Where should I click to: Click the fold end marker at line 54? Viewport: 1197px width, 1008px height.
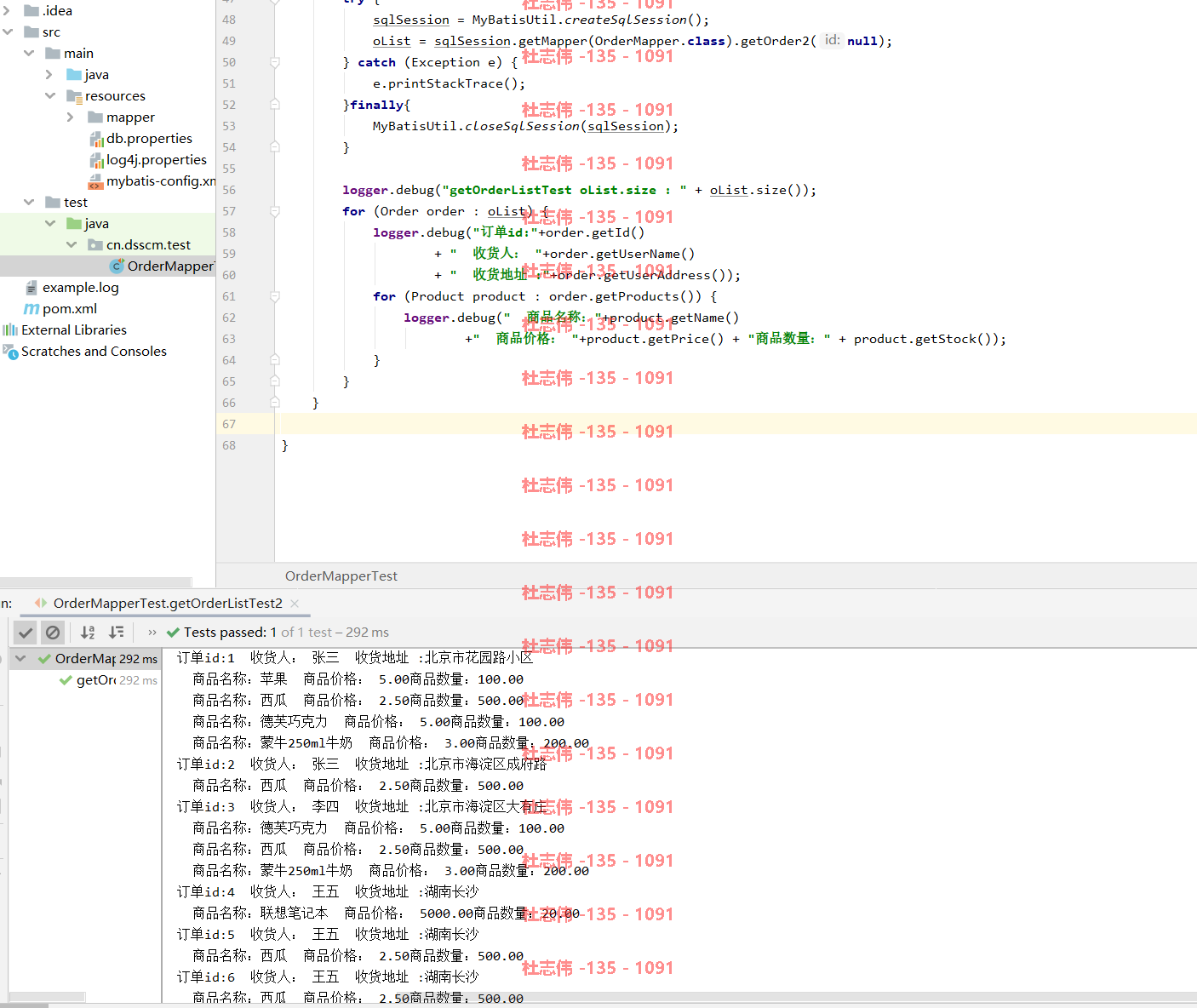(x=275, y=147)
